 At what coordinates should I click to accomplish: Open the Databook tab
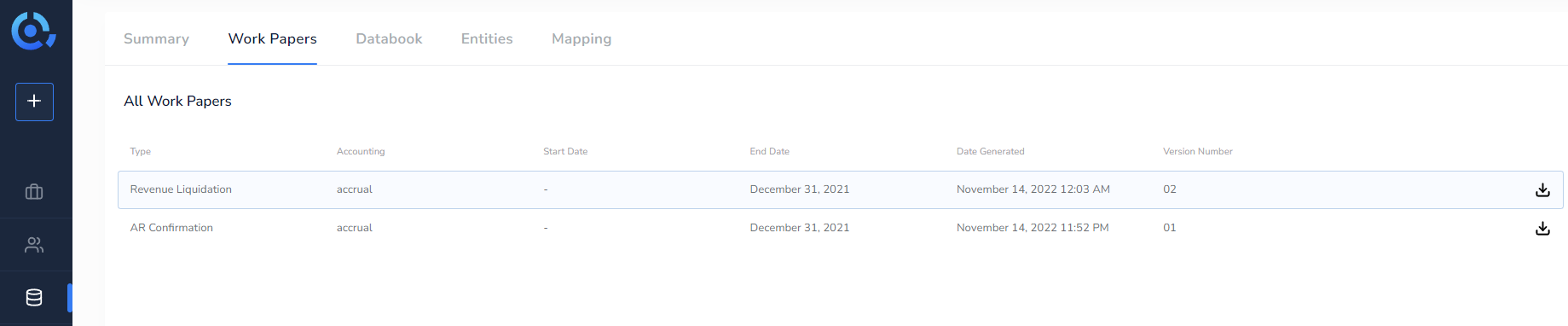pyautogui.click(x=389, y=38)
